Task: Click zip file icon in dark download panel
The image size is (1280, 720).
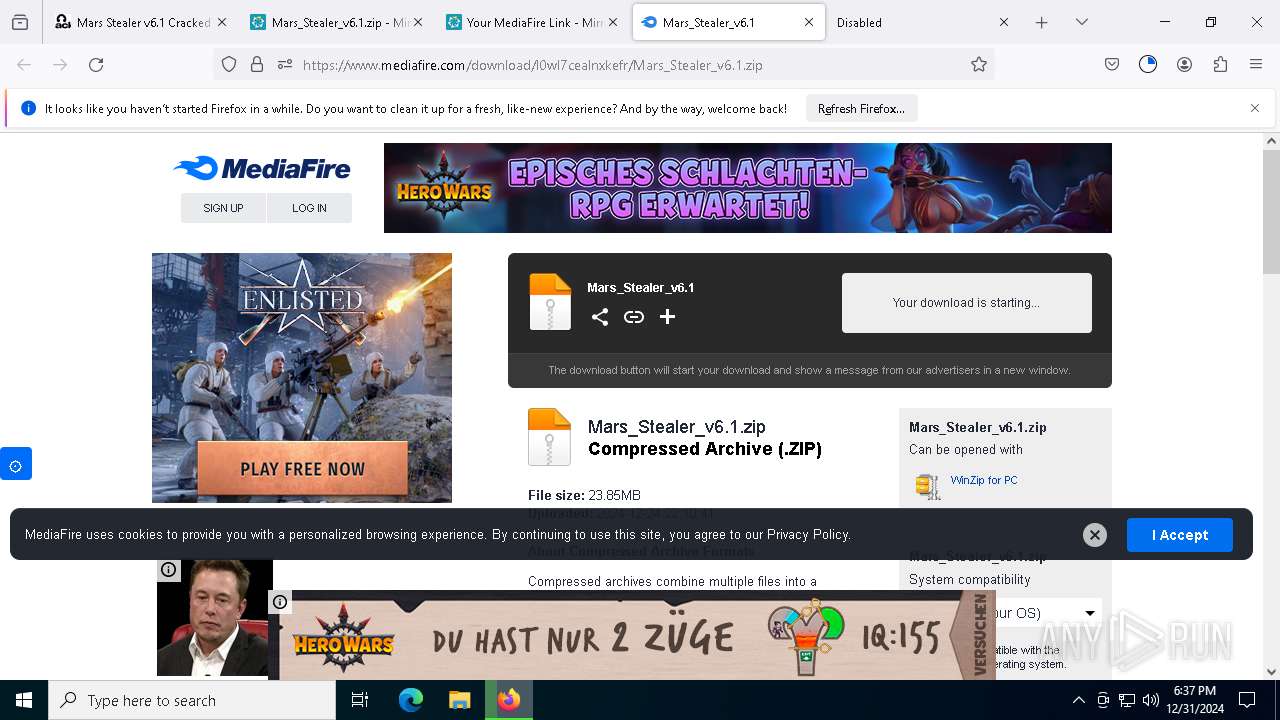Action: (x=550, y=301)
